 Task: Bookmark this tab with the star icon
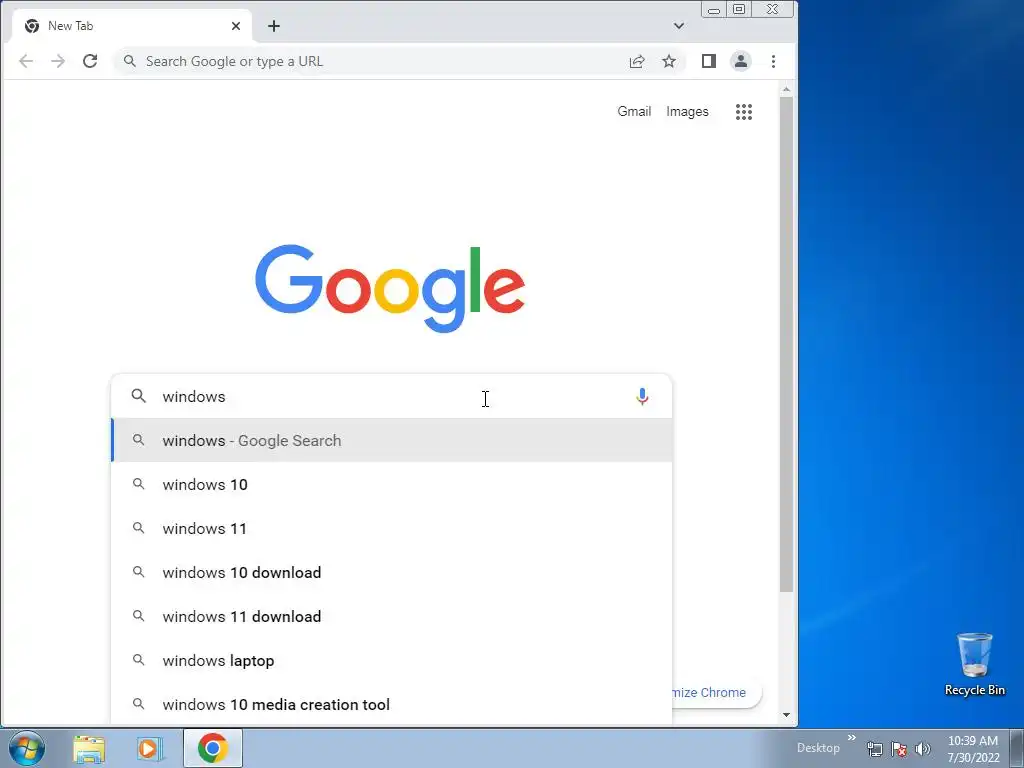coord(669,61)
